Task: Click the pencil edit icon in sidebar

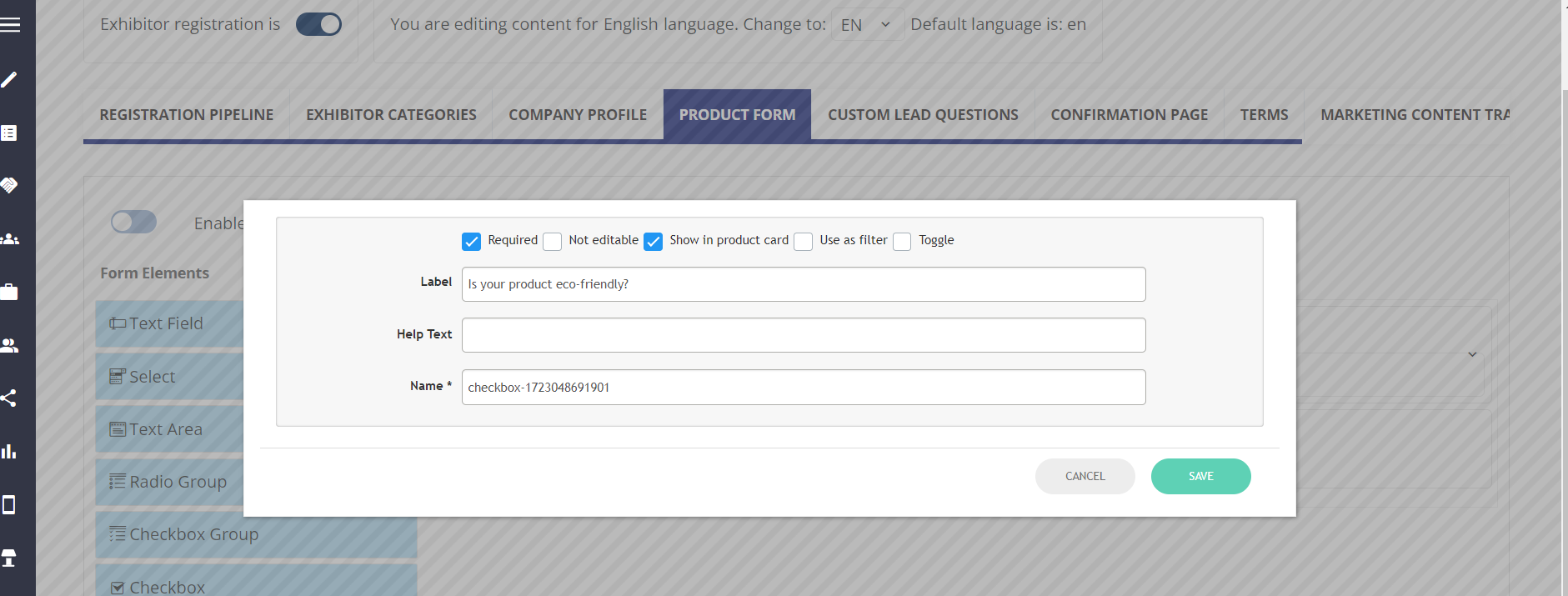Action: pyautogui.click(x=9, y=80)
